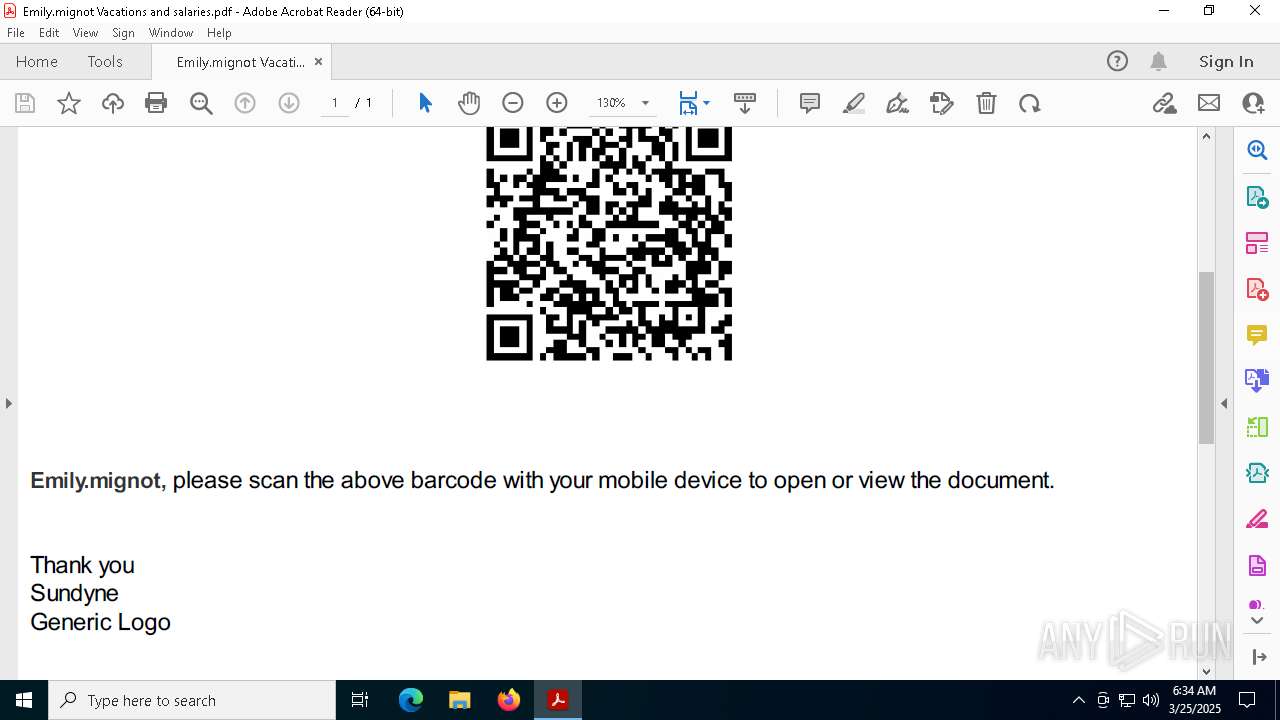Click the scroll up arrow of document
Viewport: 1280px width, 720px height.
[x=1206, y=137]
